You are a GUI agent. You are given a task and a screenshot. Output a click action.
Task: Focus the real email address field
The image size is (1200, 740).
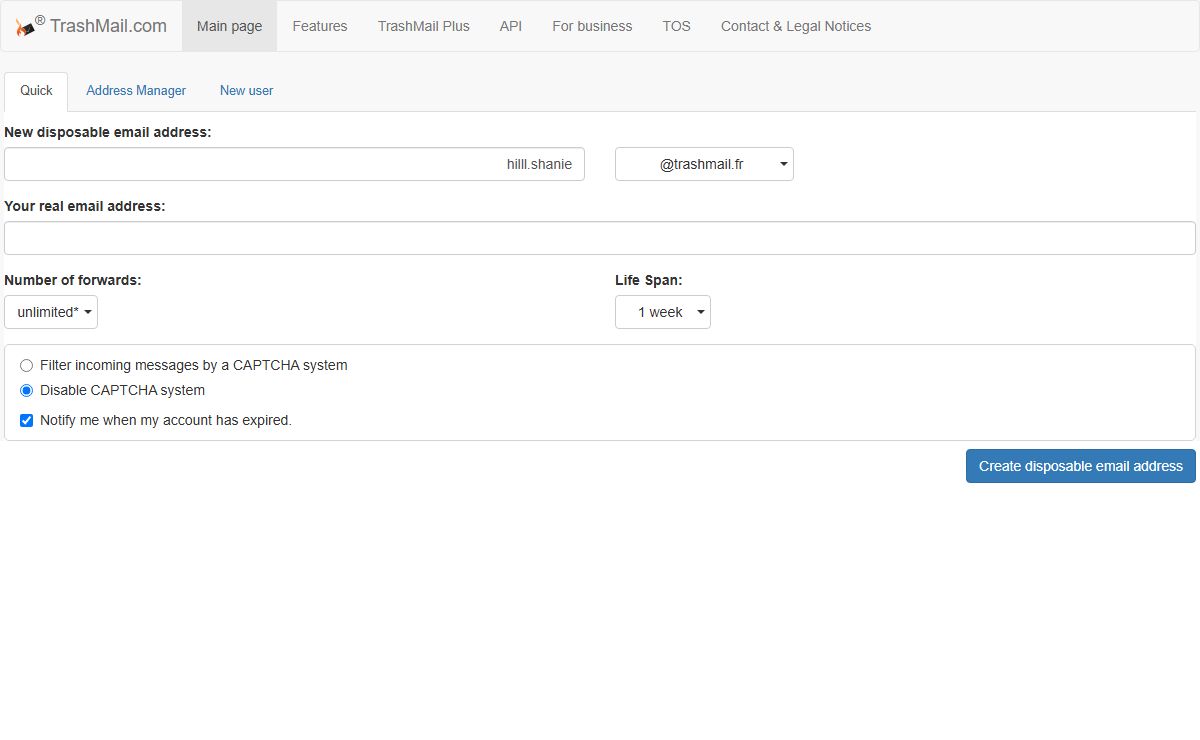coord(600,238)
